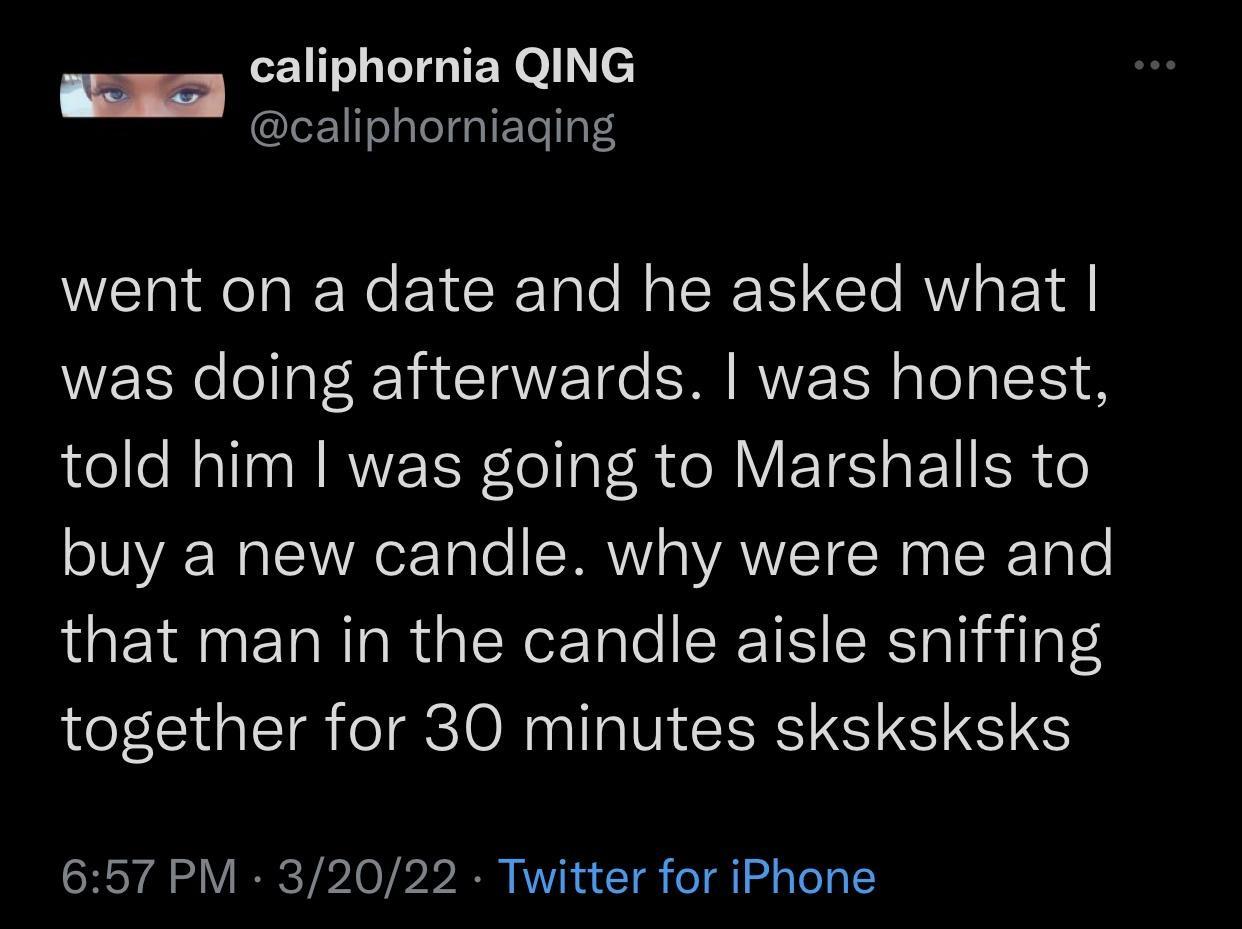The width and height of the screenshot is (1242, 929).
Task: Click the "sksksksks" text in the tweet
Action: pyautogui.click(x=922, y=730)
